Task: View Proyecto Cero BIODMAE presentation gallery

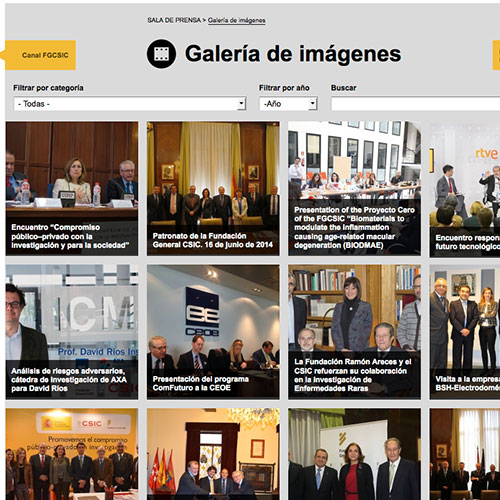Action: (354, 189)
